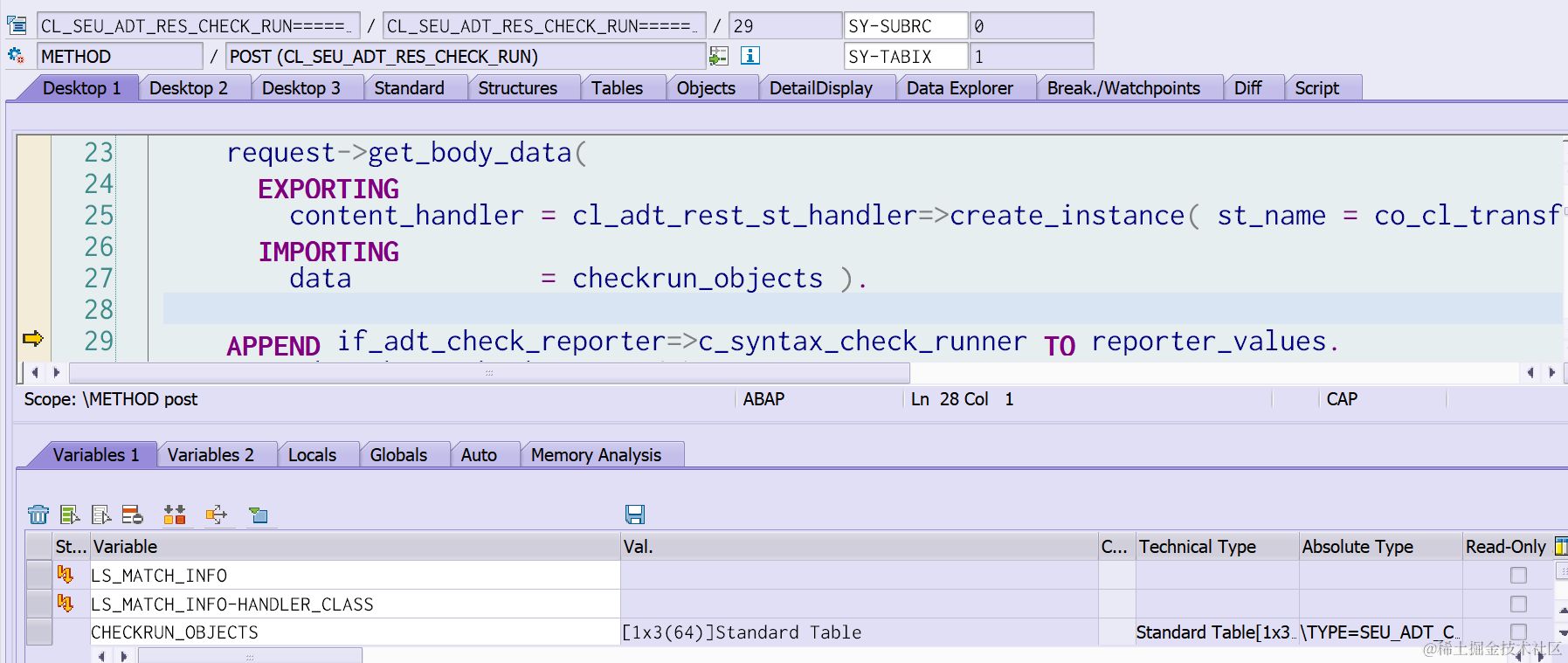Click the CHECKRUN_OBJECTS variable cell
This screenshot has height=663, width=1568.
355,632
